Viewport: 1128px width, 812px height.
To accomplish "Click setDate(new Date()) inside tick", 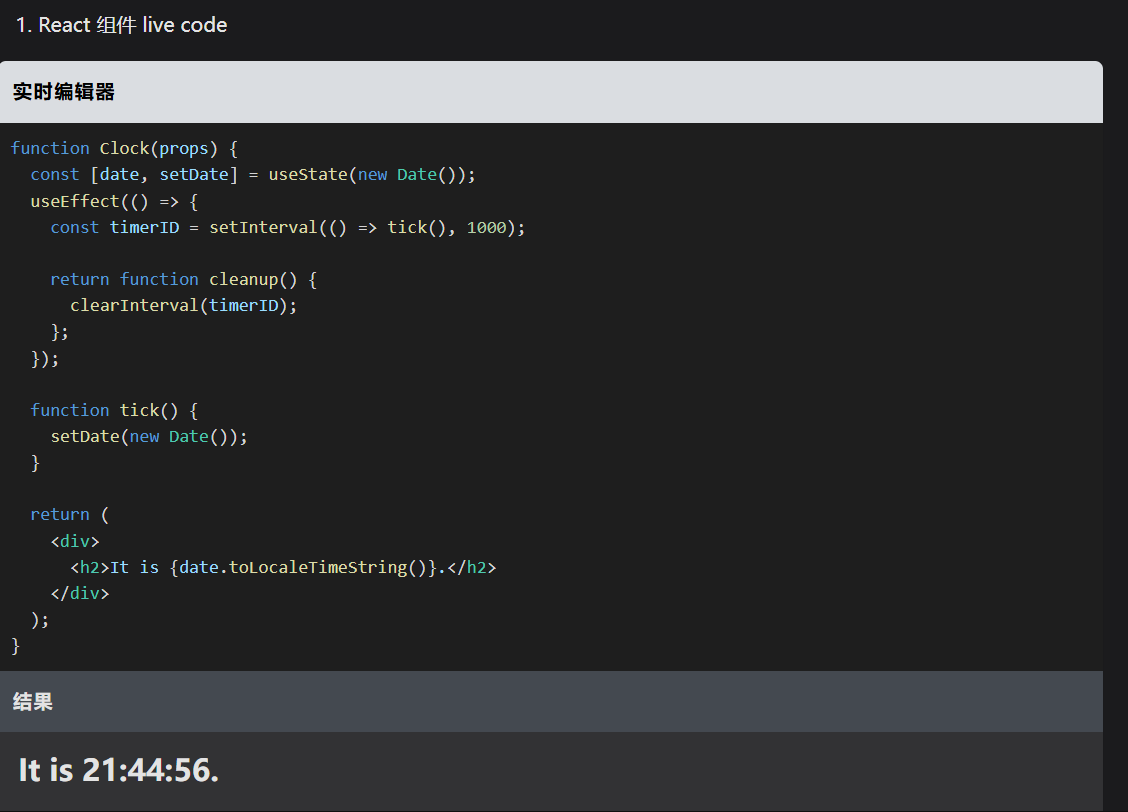I will click(148, 436).
